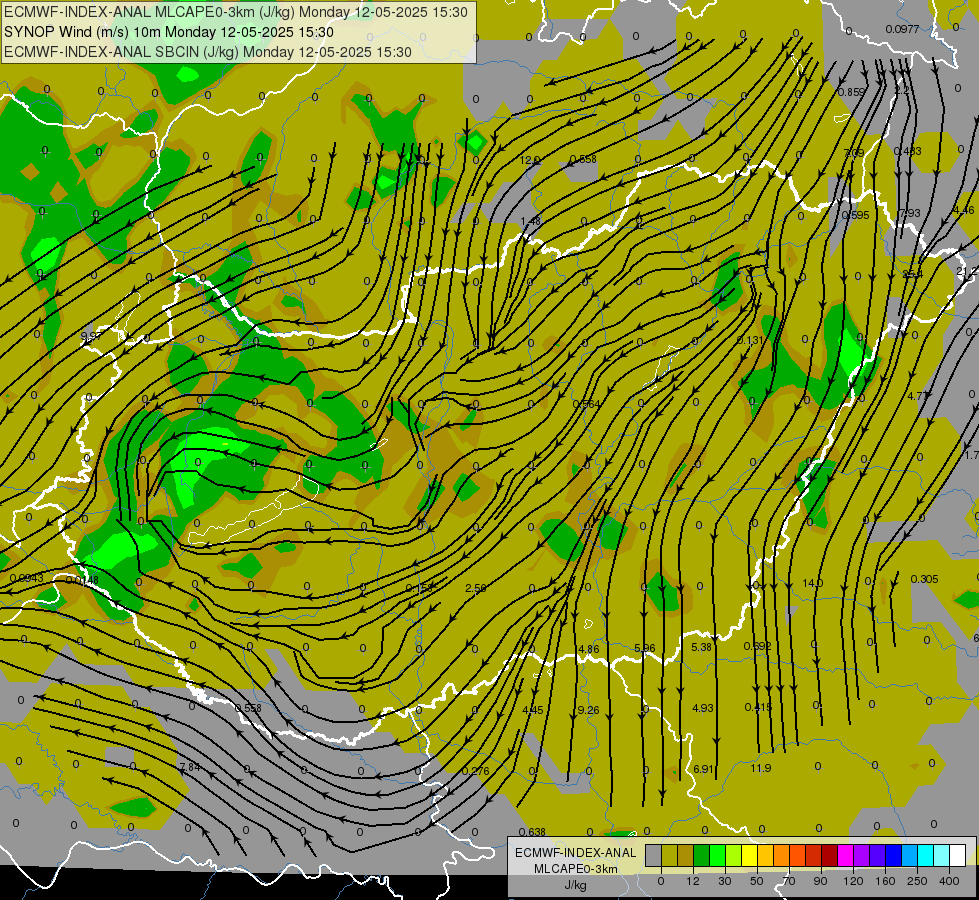Click the legend tick label 30
This screenshot has height=900, width=979.
click(725, 881)
